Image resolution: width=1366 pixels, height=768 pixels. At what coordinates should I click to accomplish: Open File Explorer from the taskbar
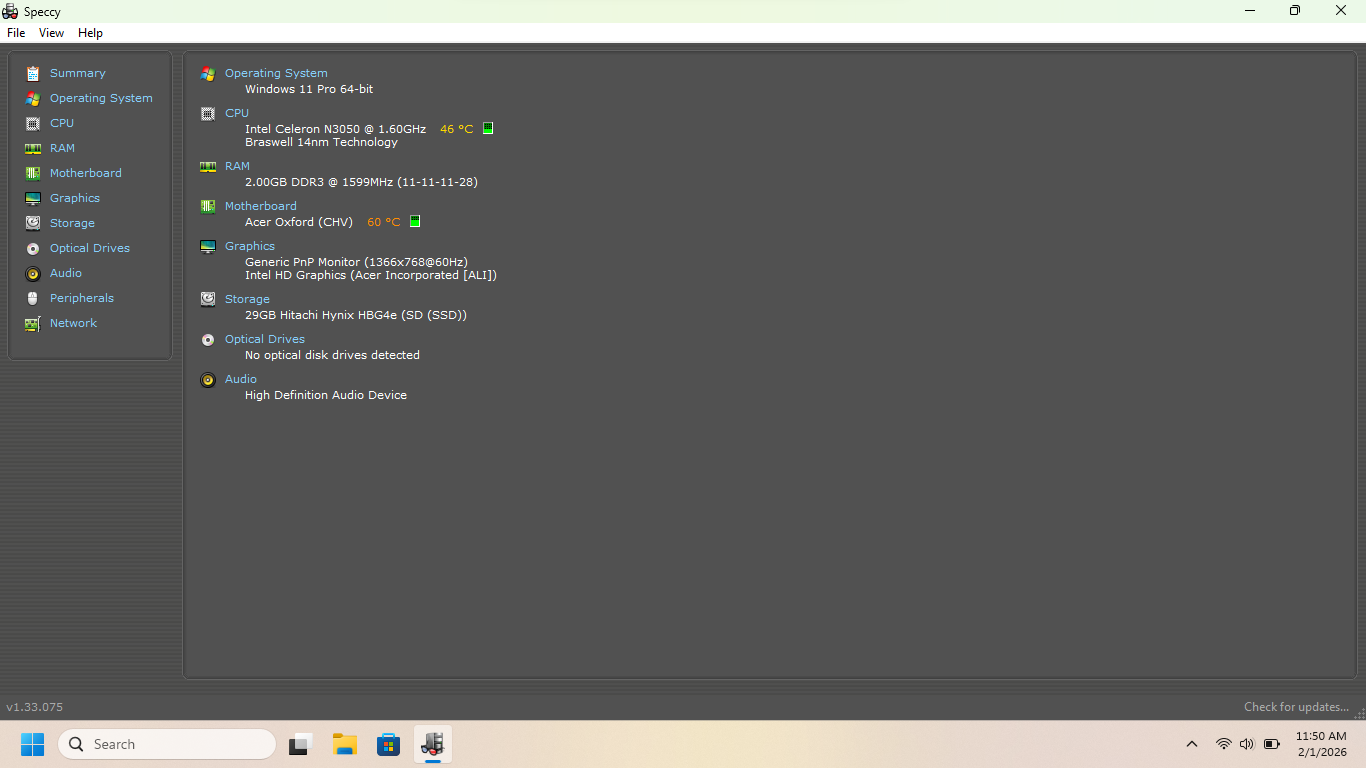345,744
